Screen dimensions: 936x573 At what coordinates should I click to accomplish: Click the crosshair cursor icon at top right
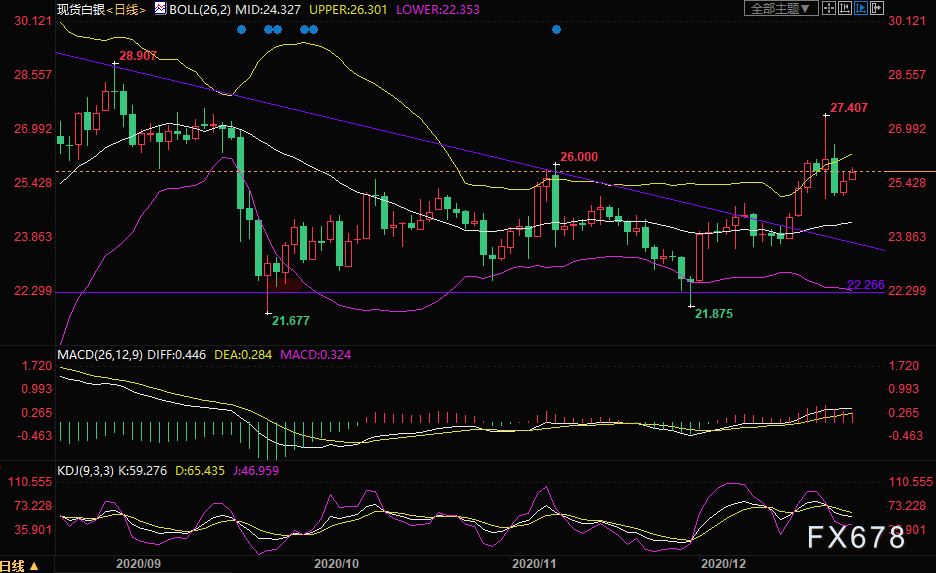tap(829, 9)
